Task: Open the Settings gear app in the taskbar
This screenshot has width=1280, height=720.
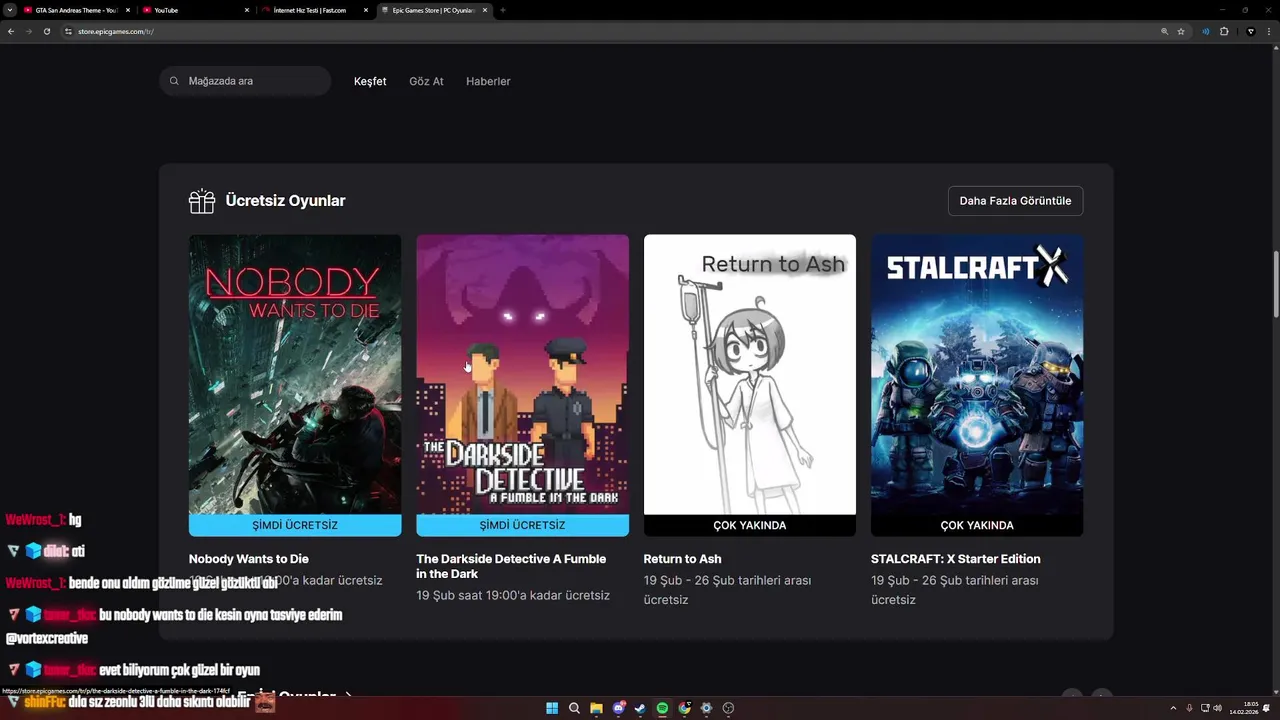Action: click(706, 708)
